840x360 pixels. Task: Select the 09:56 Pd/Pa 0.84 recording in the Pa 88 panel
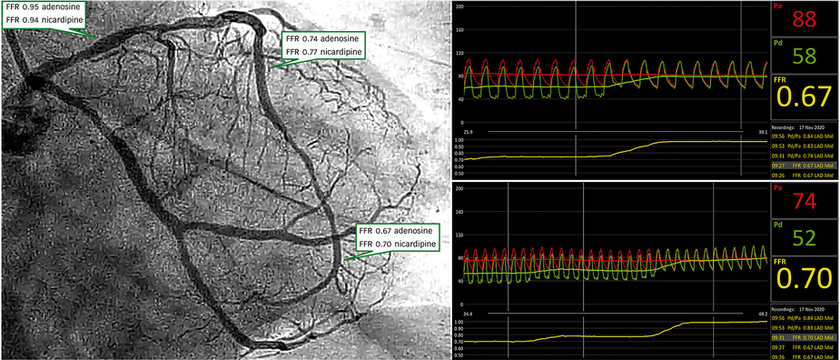802,136
